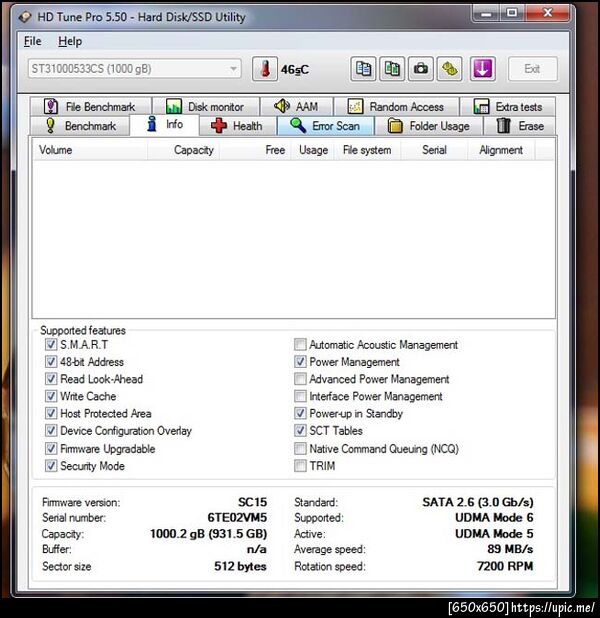Maximize the HD Tune Pro window
This screenshot has width=600, height=618.
tap(512, 13)
